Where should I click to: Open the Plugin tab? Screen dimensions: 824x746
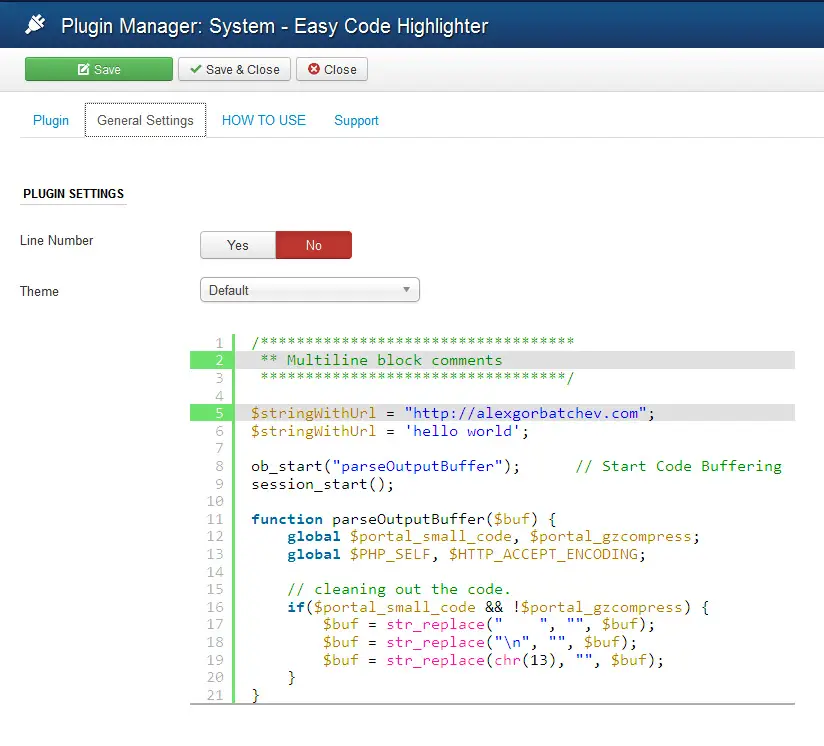tap(51, 120)
